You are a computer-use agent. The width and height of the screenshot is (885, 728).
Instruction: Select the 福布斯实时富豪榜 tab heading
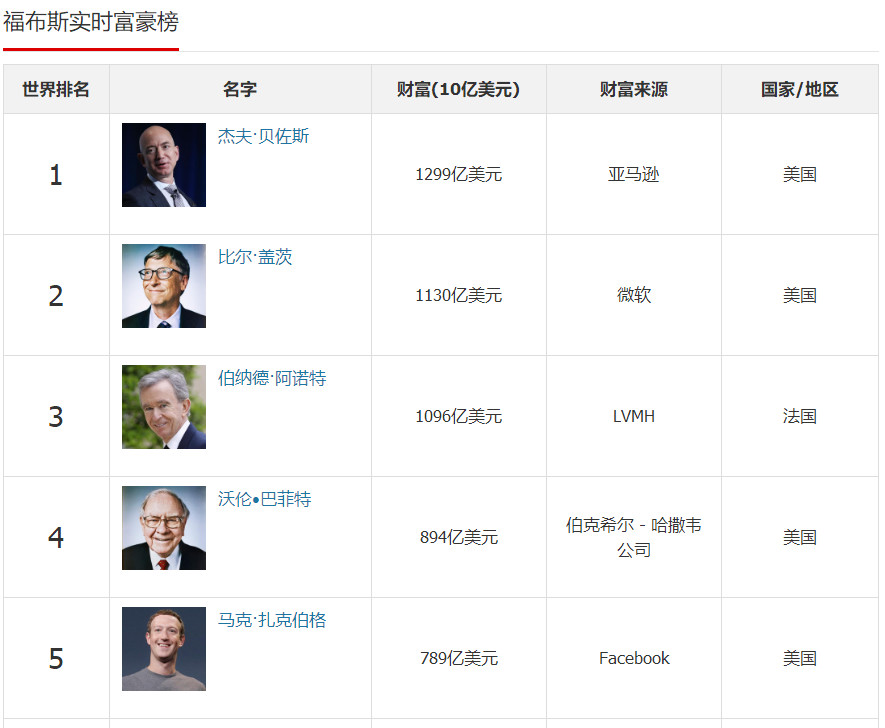pos(91,23)
